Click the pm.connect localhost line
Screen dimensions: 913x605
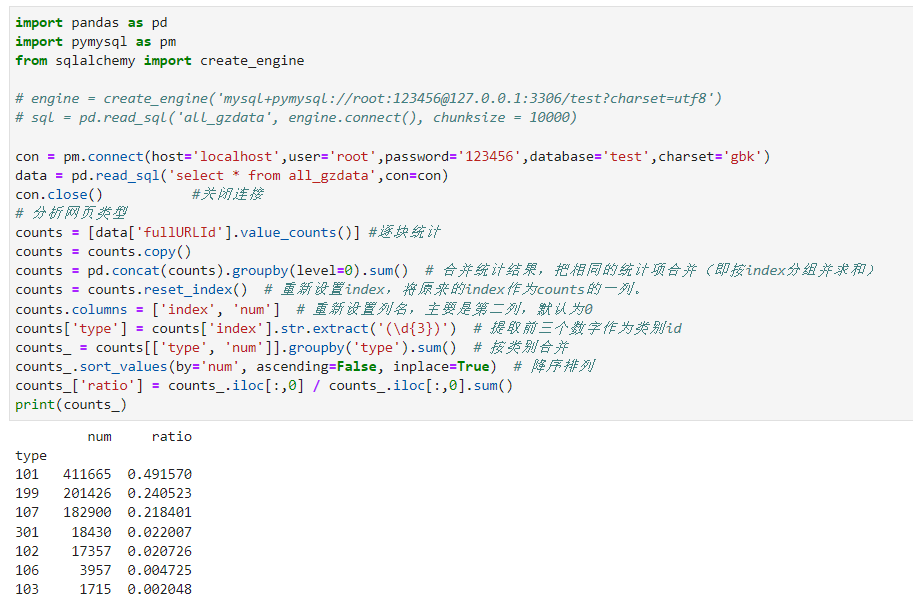click(392, 157)
